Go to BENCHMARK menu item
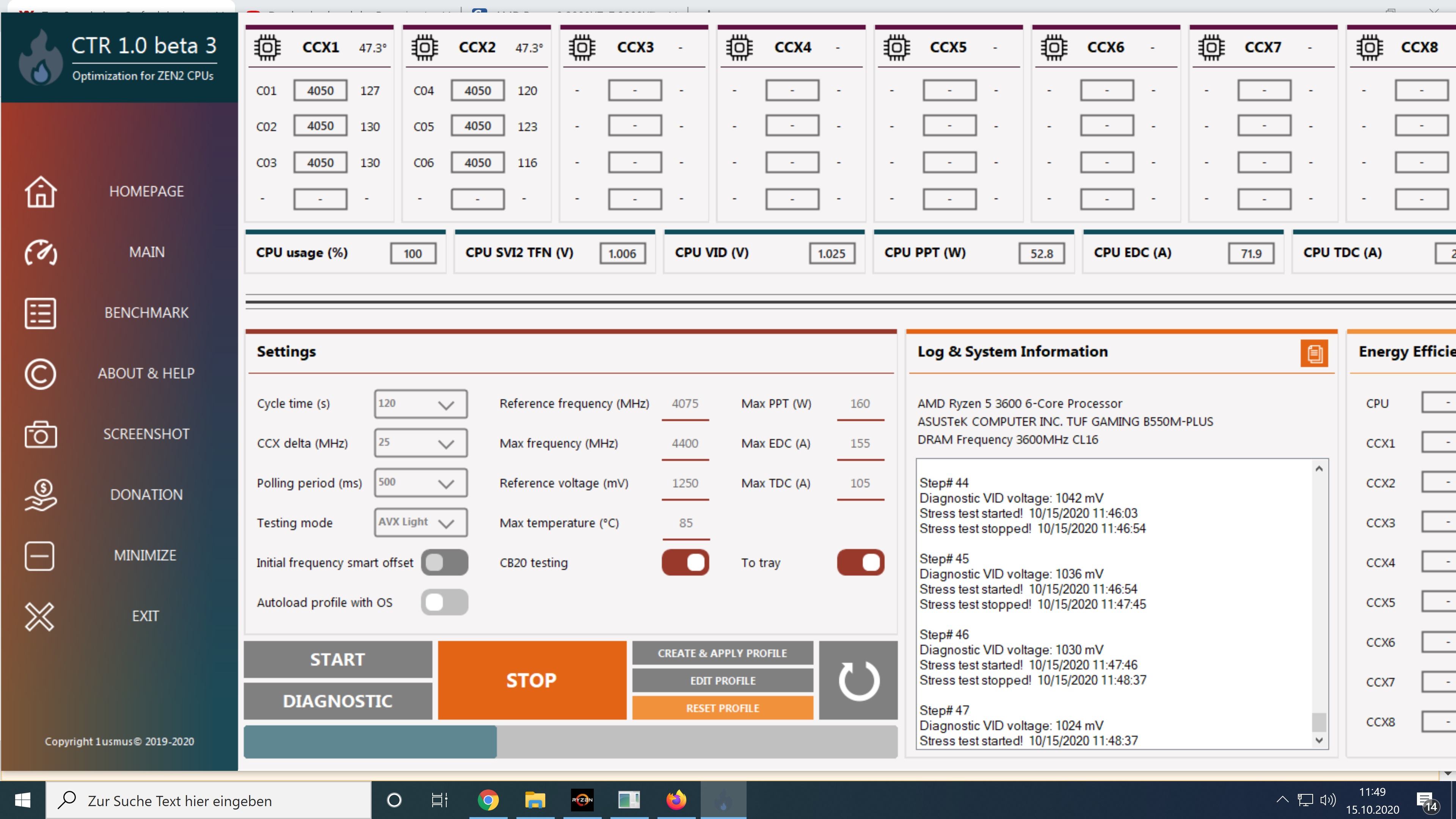Screen dimensions: 1456x819 pyautogui.click(x=146, y=313)
